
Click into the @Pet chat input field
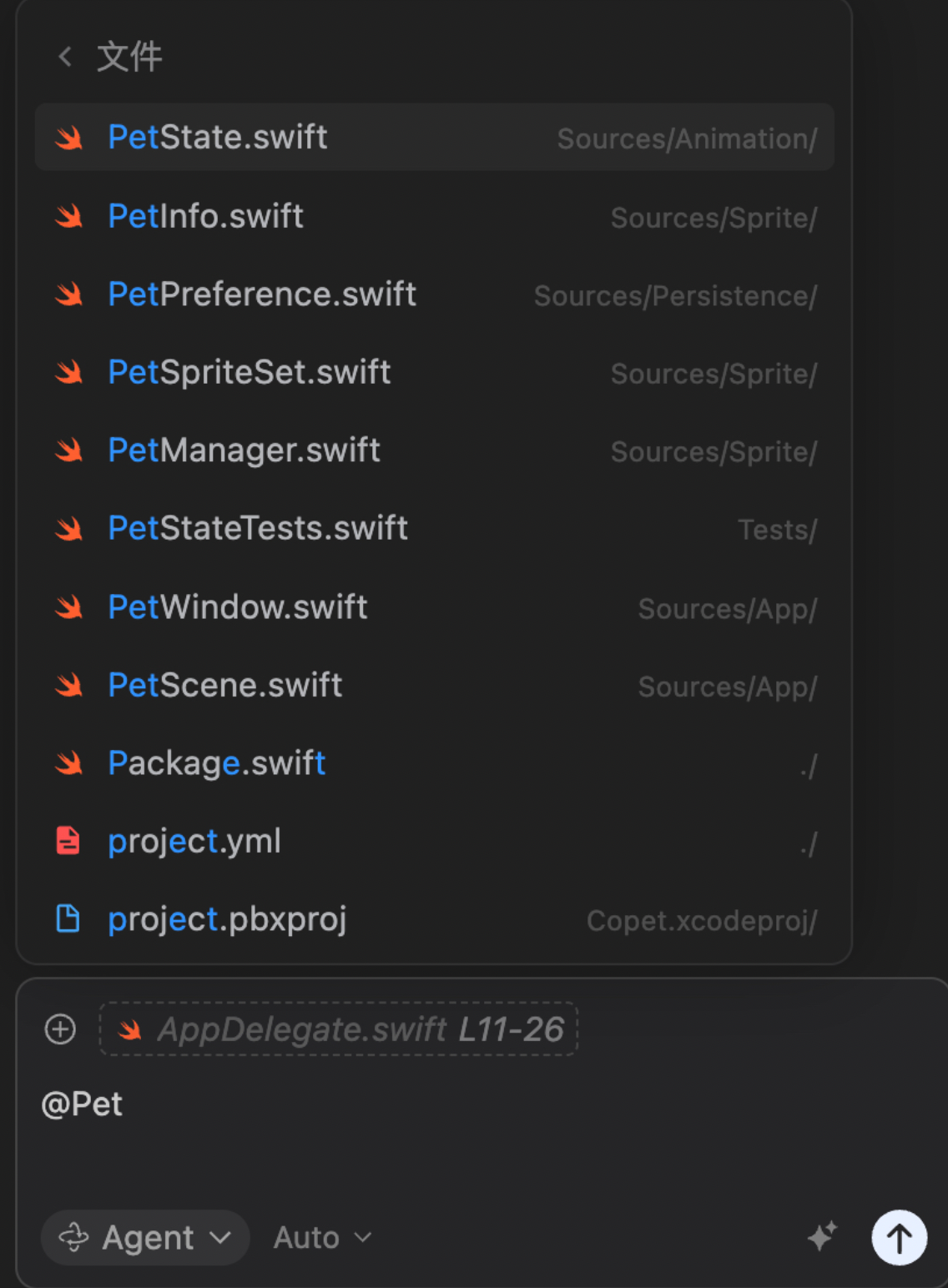pyautogui.click(x=417, y=1118)
